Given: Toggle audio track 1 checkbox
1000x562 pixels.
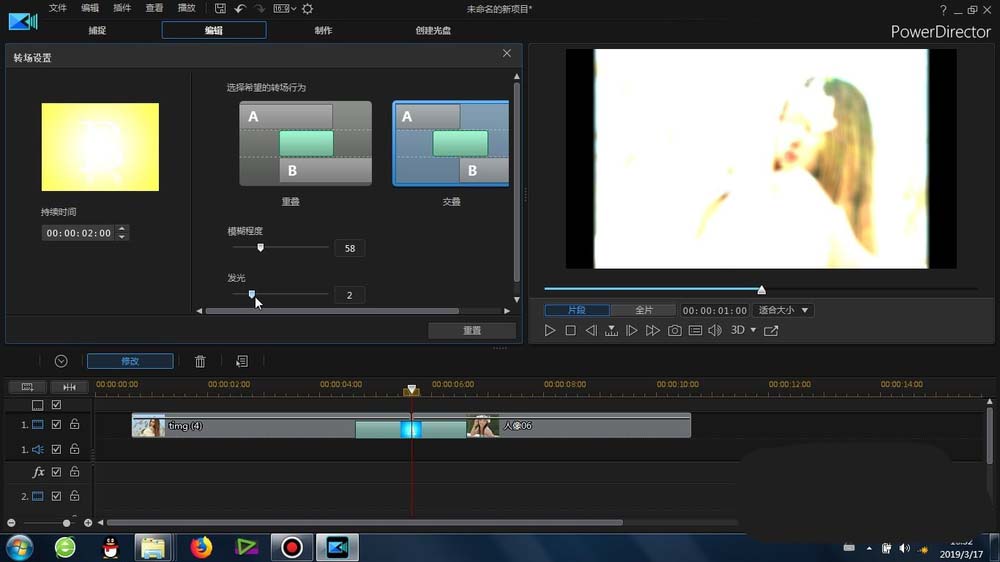Looking at the screenshot, I should (56, 449).
